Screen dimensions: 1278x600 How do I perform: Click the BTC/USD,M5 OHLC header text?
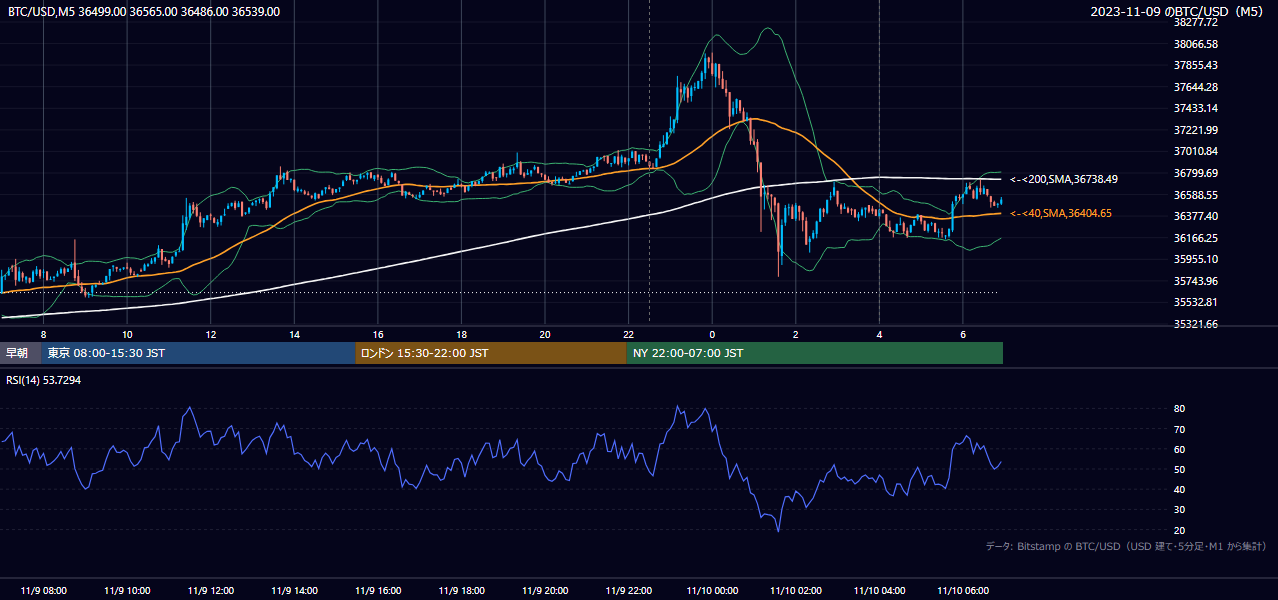pyautogui.click(x=144, y=12)
